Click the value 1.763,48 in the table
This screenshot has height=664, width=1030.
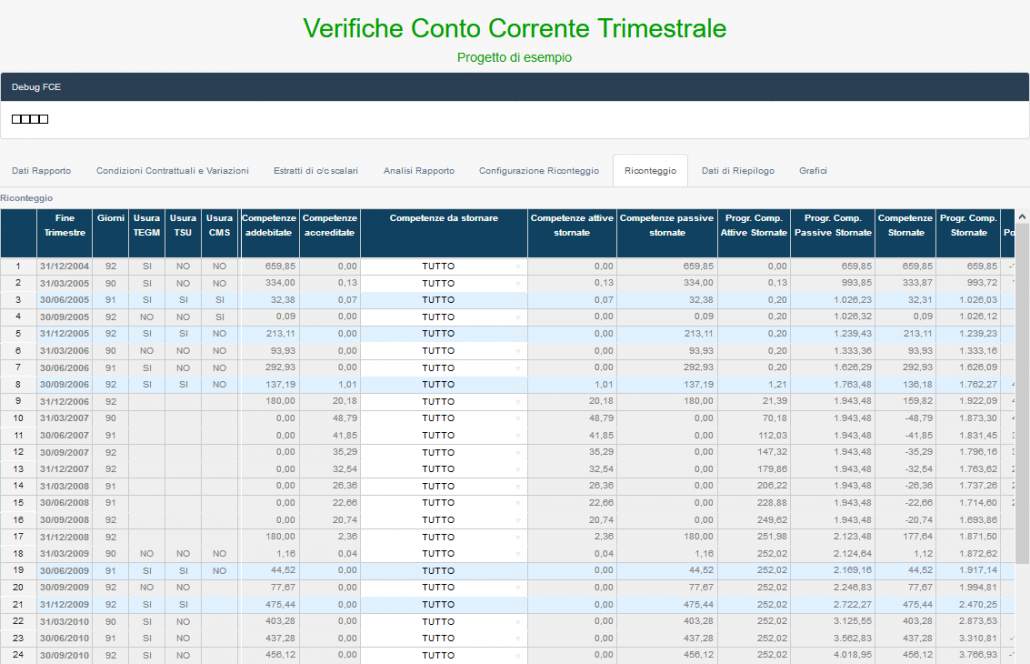click(x=853, y=384)
